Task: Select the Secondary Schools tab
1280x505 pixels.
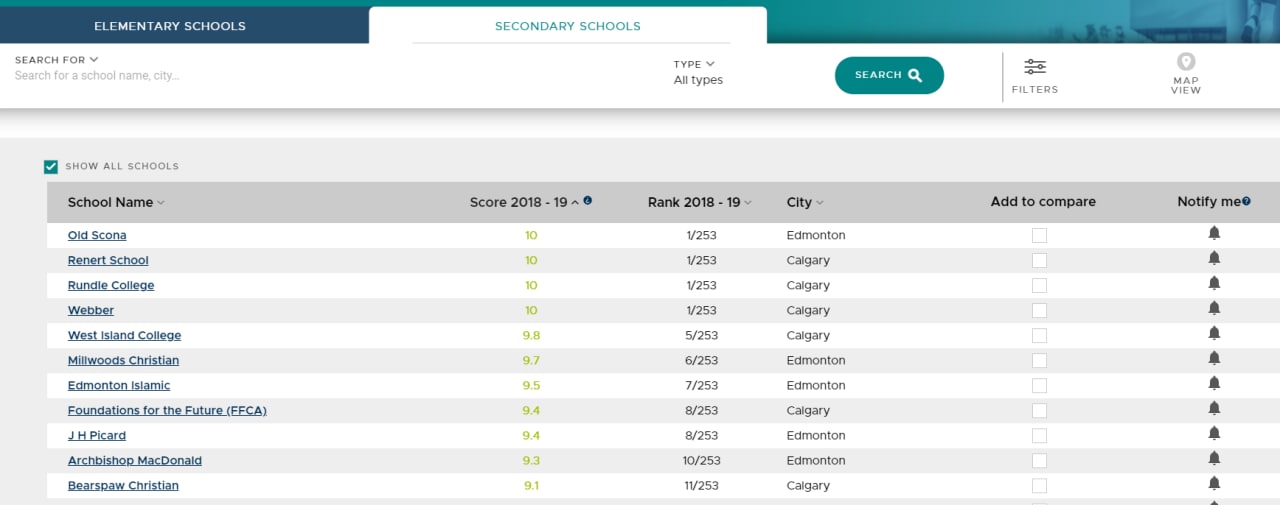Action: click(x=568, y=26)
